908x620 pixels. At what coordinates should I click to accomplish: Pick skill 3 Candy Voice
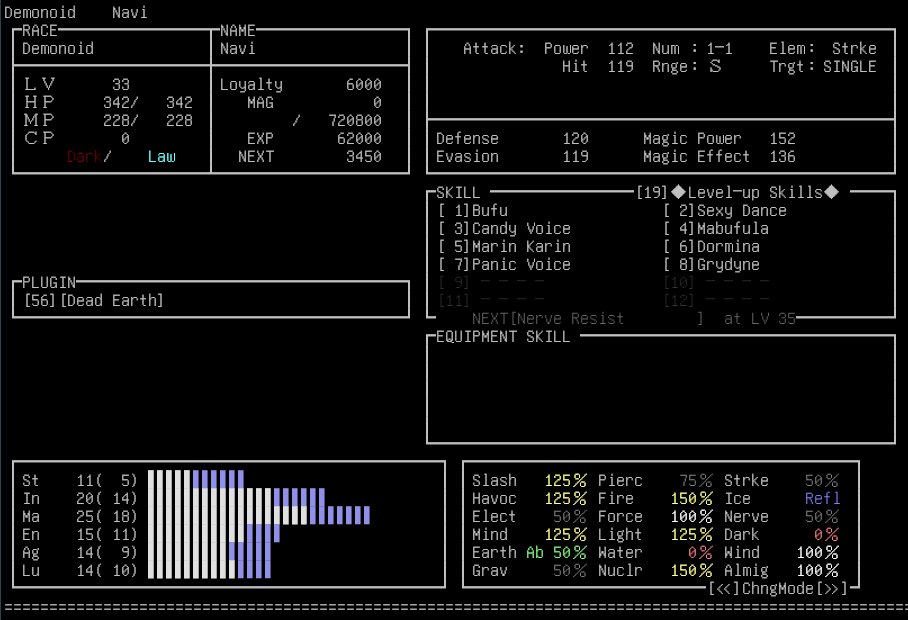click(504, 228)
